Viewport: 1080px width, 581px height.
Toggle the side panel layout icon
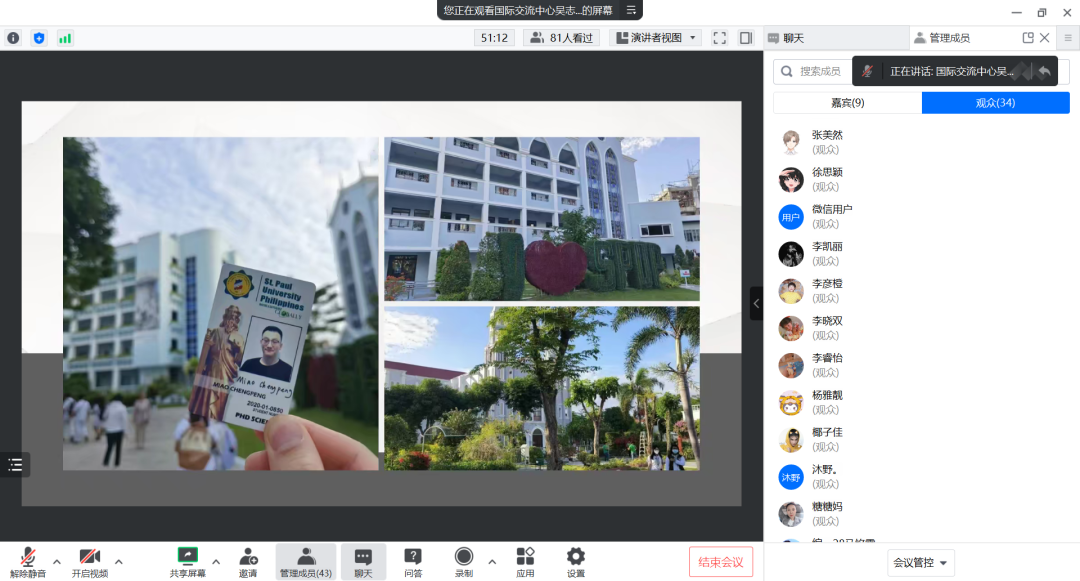pyautogui.click(x=746, y=38)
